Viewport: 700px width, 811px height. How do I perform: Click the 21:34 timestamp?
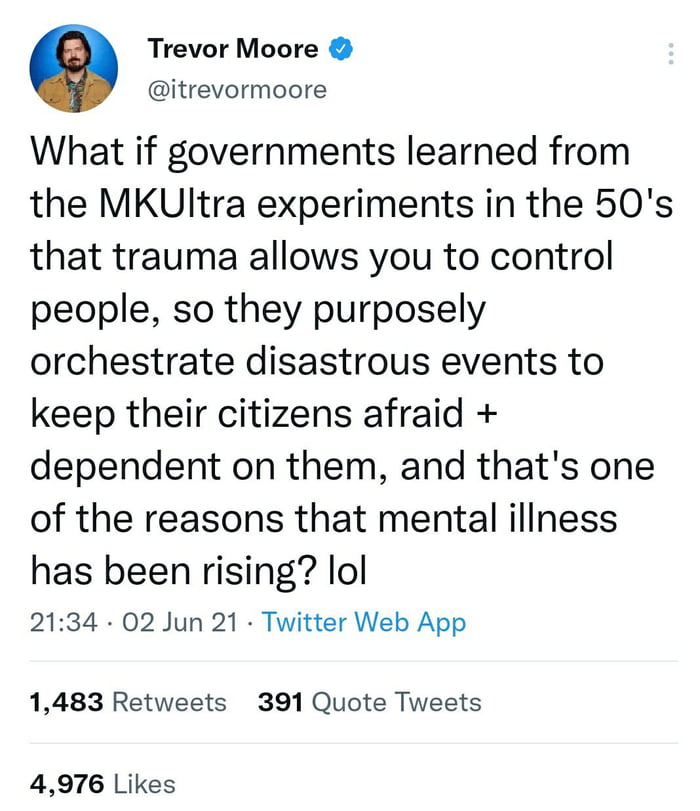pos(64,623)
